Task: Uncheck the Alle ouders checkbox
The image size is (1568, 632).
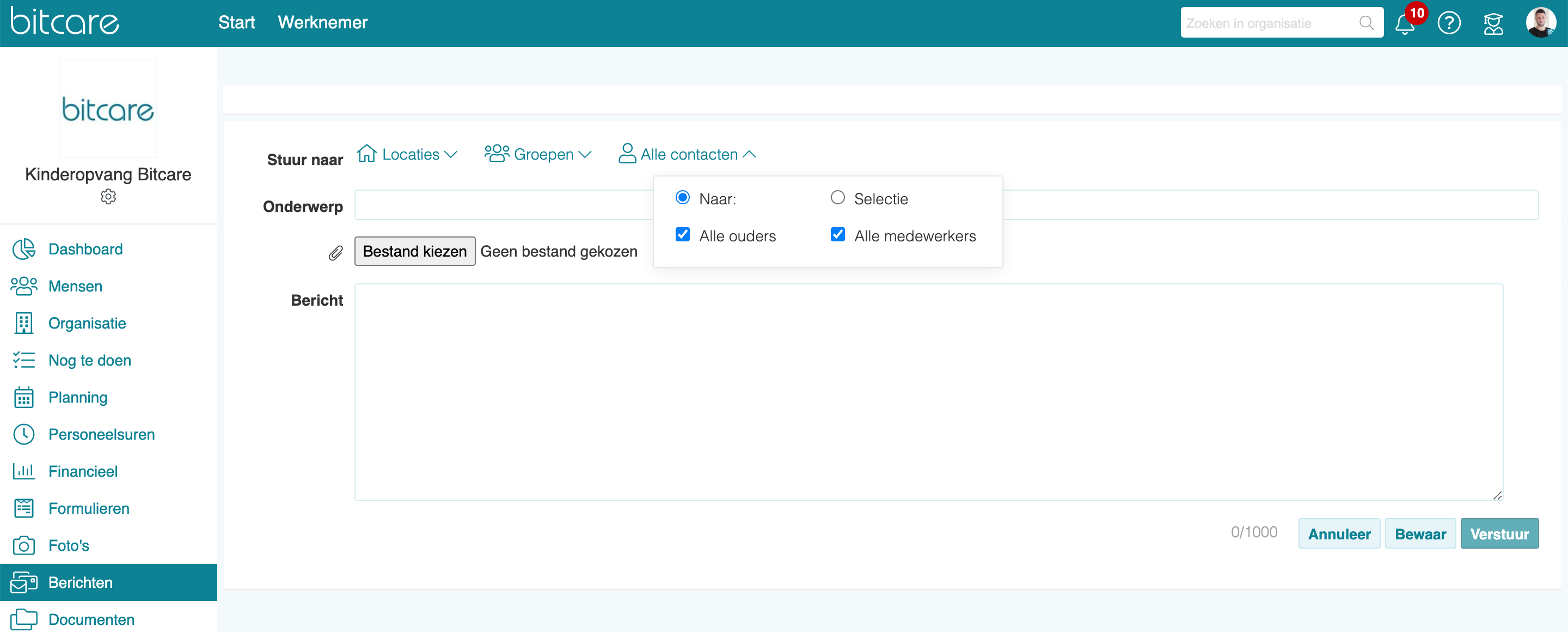Action: coord(682,235)
